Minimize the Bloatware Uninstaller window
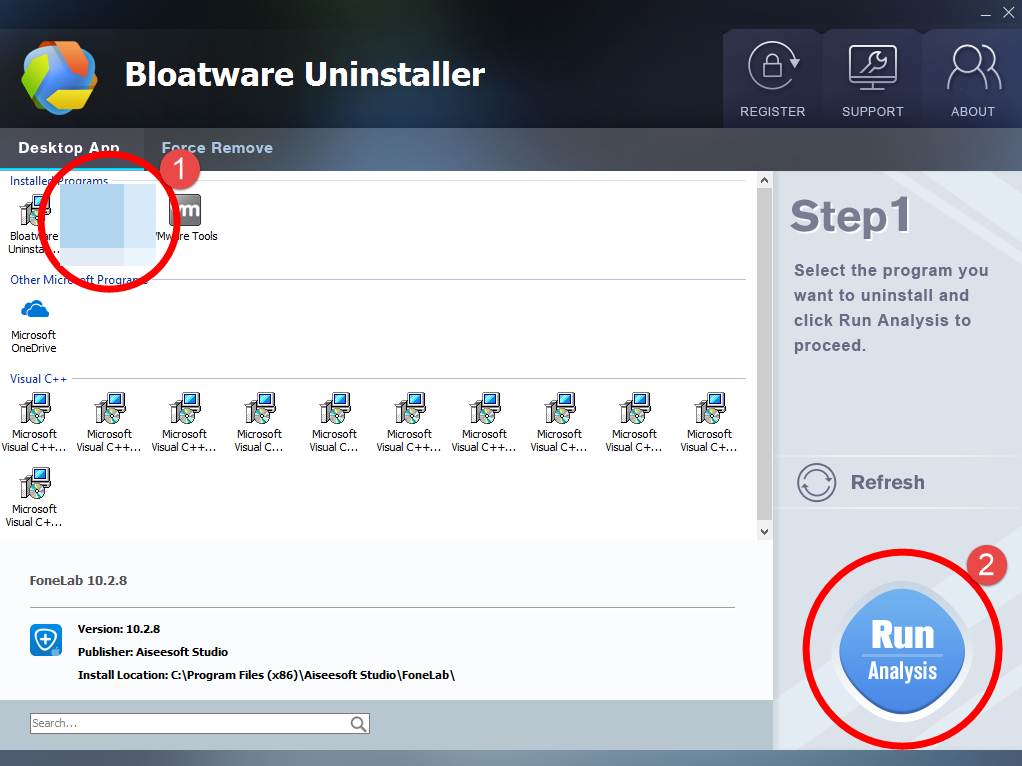 [x=986, y=14]
